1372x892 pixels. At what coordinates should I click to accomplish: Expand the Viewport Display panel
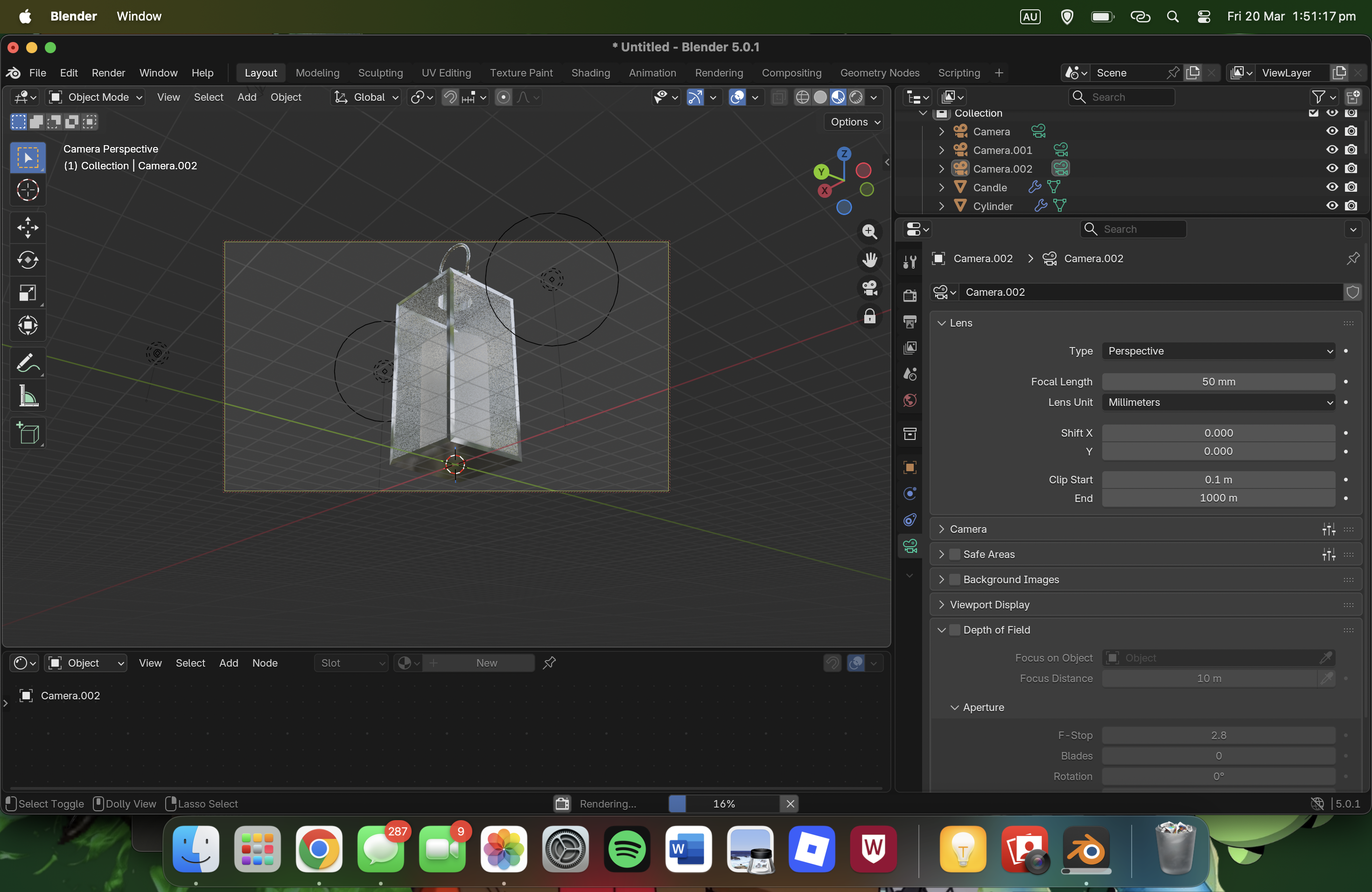[989, 605]
